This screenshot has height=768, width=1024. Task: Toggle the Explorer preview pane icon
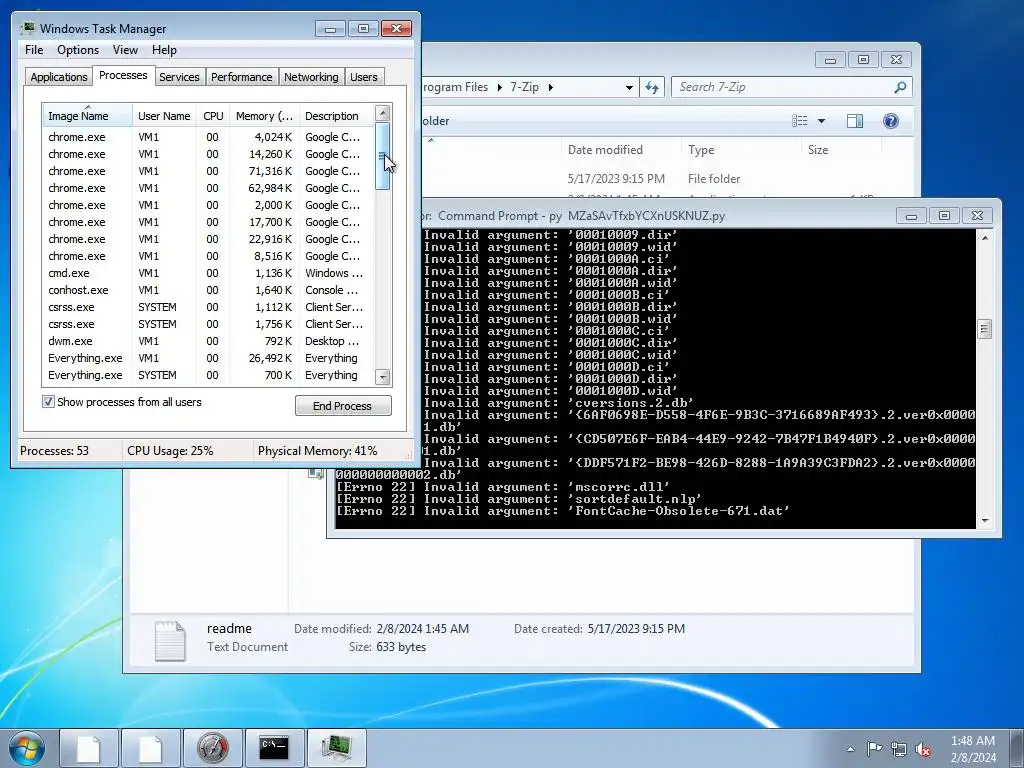(x=855, y=121)
